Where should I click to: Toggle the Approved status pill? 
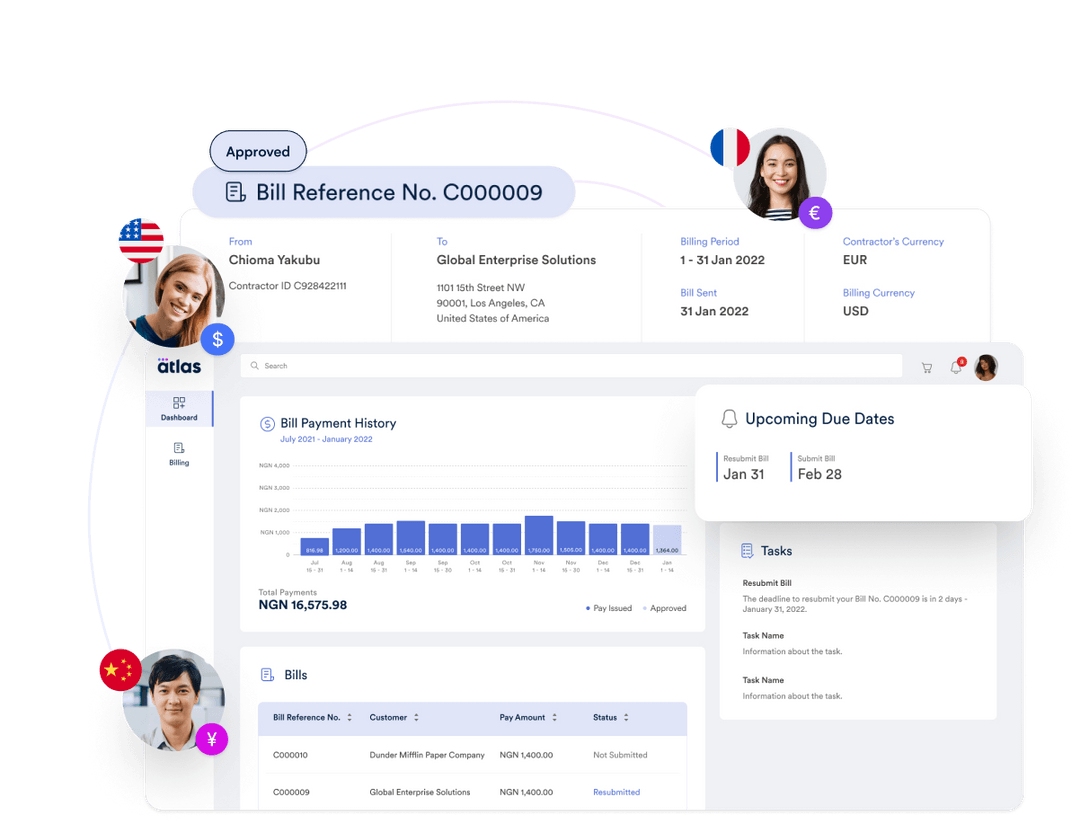coord(257,151)
